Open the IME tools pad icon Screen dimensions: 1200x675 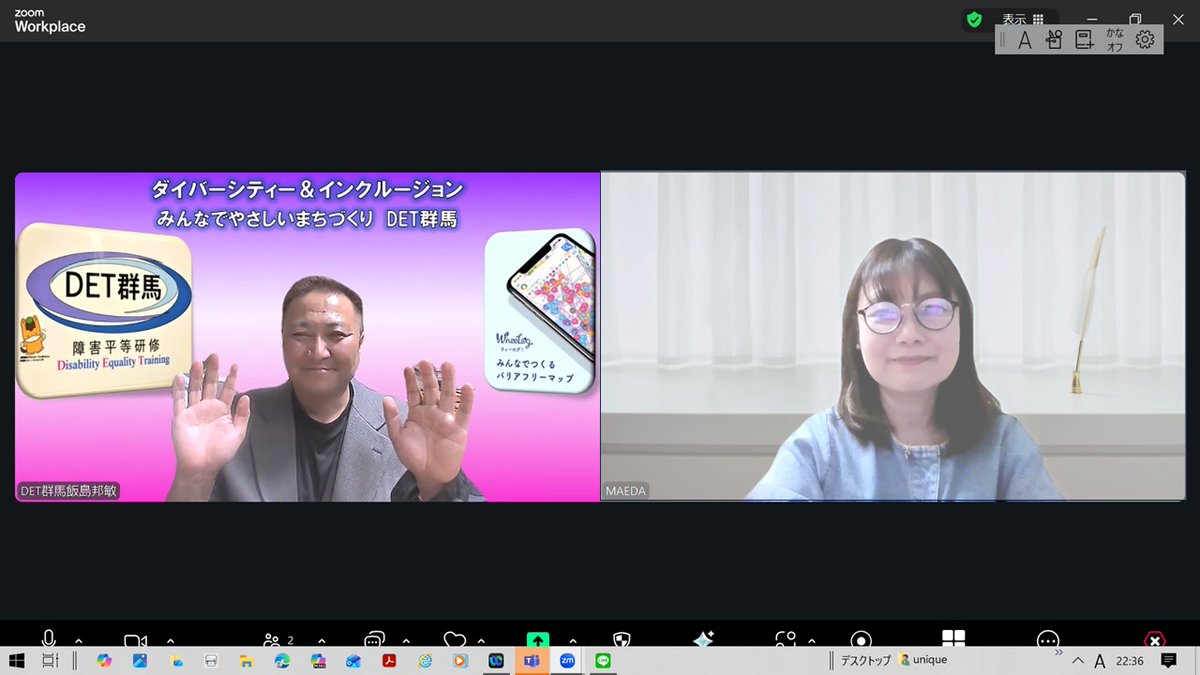[1053, 40]
